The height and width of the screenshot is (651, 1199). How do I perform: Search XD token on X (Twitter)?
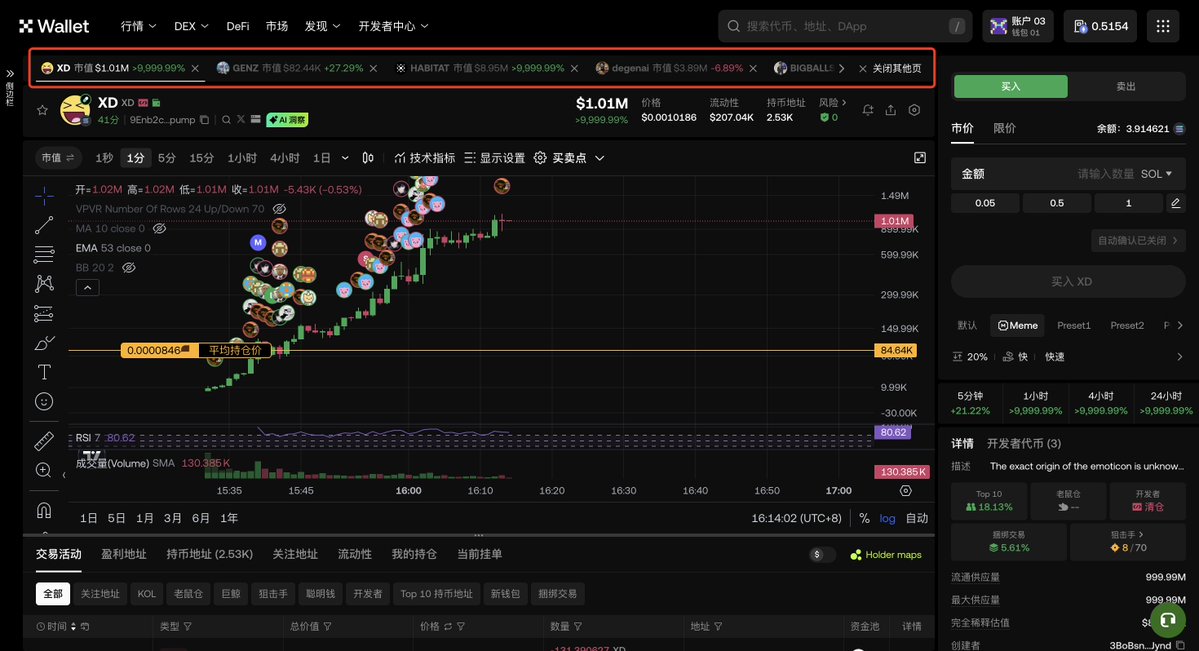pos(241,120)
